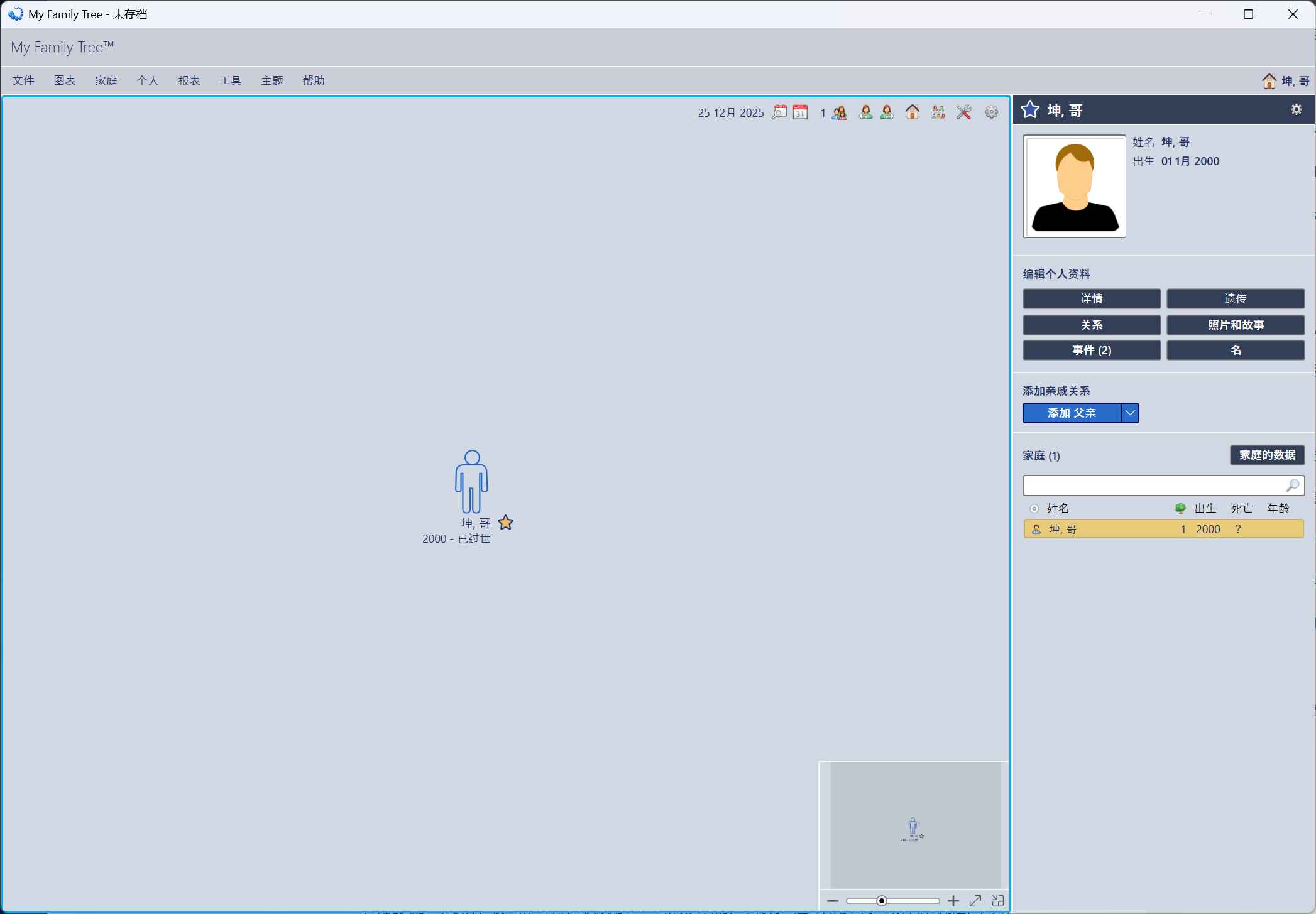
Task: Navigate to next person with right-arrow icon
Action: point(887,112)
